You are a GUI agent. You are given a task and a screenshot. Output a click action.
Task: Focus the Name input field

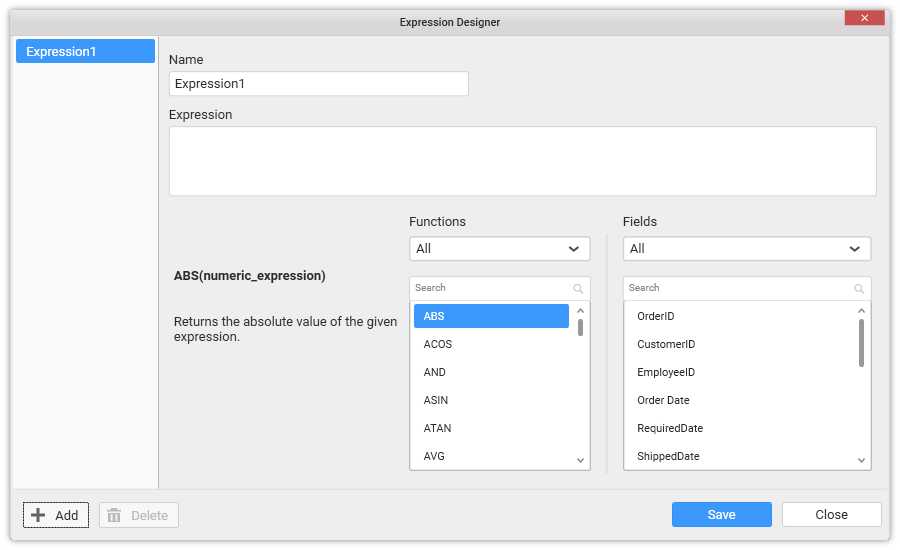coord(318,84)
